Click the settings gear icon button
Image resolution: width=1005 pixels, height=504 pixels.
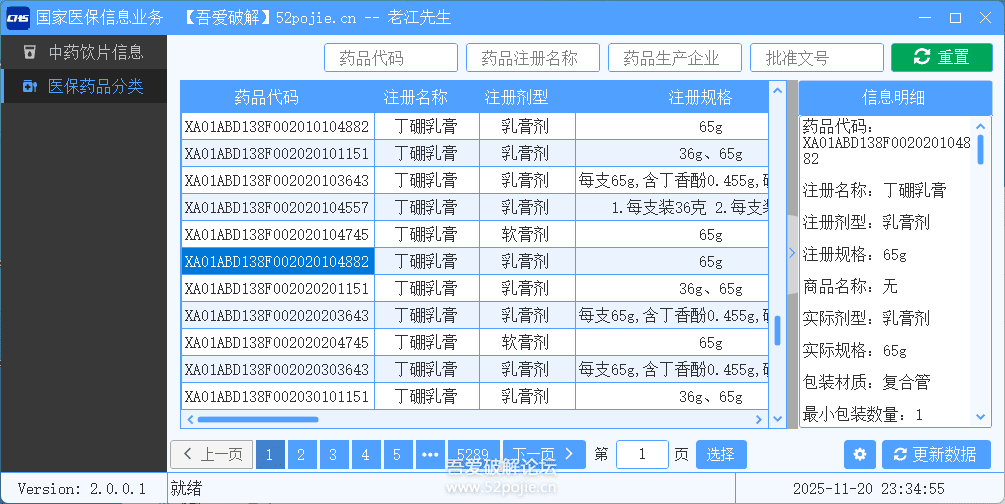pyautogui.click(x=859, y=455)
